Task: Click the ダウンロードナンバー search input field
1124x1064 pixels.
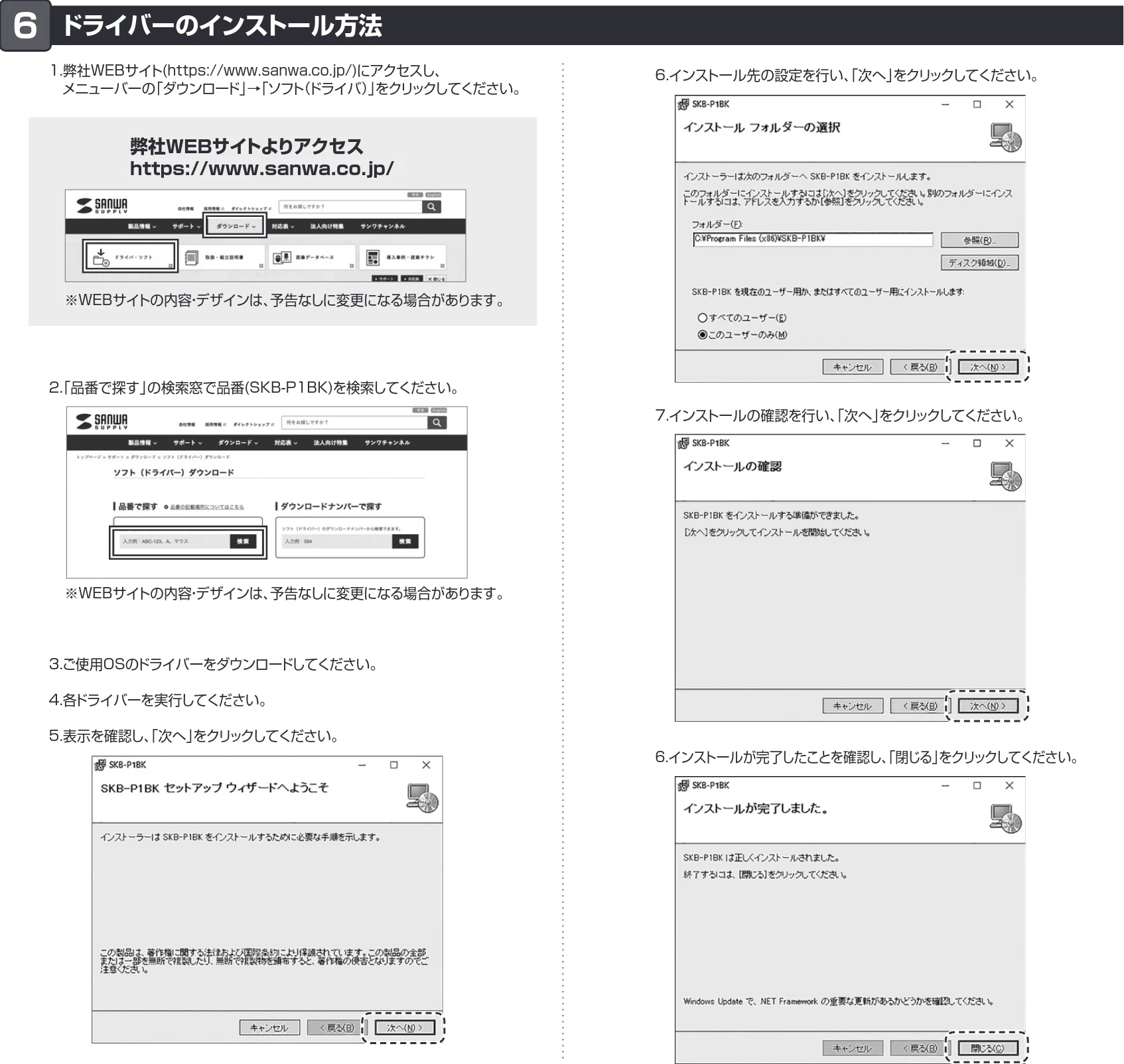Action: 337,541
